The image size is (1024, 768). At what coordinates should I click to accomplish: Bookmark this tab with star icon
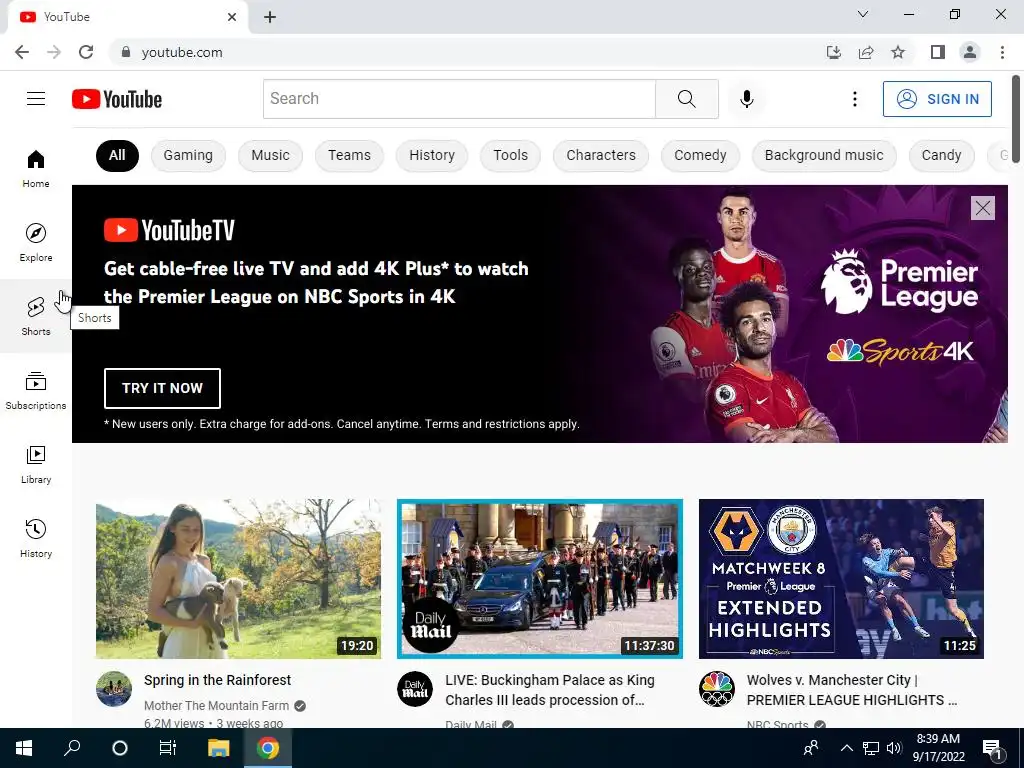coord(898,52)
